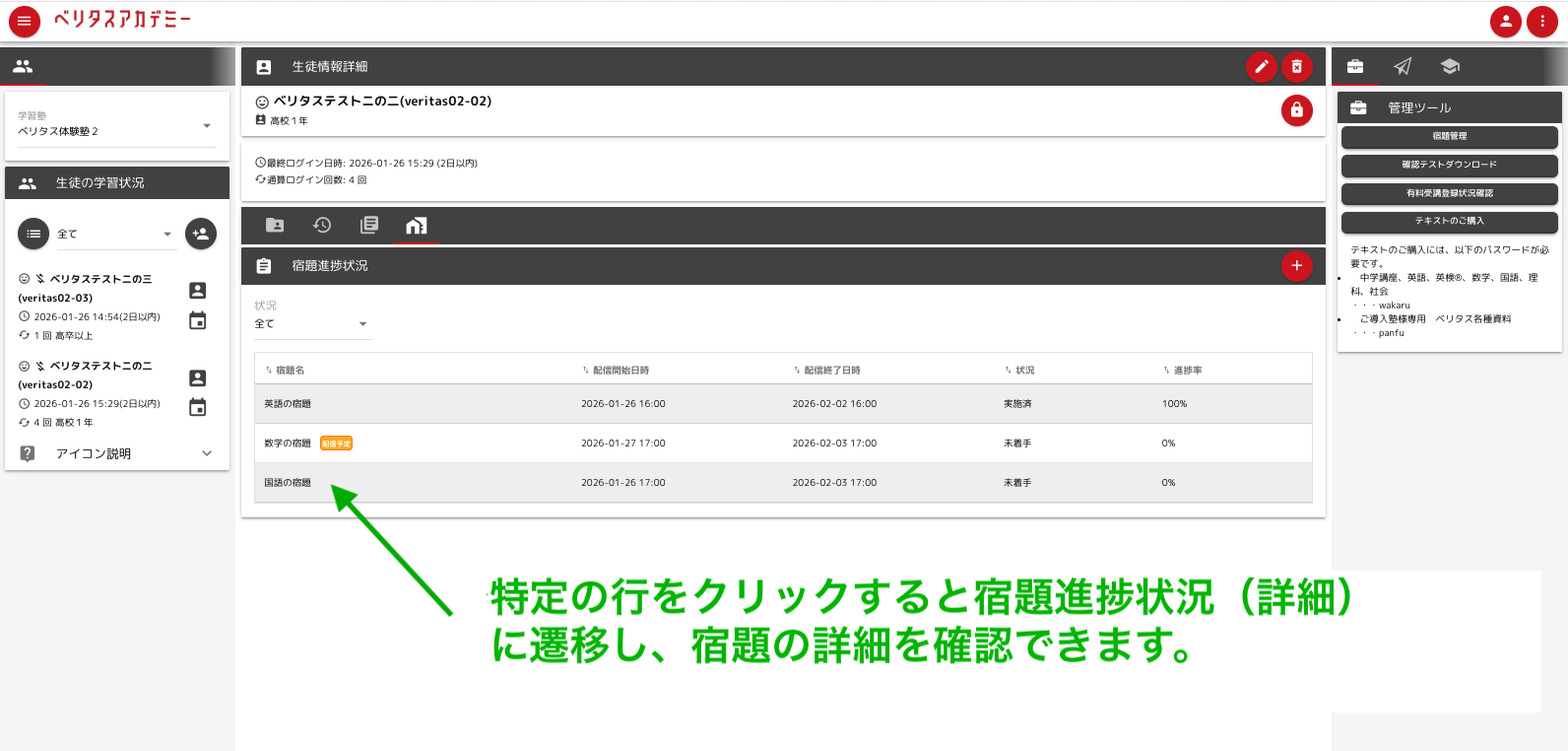
Task: Select the folder tab icon
Action: [275, 226]
